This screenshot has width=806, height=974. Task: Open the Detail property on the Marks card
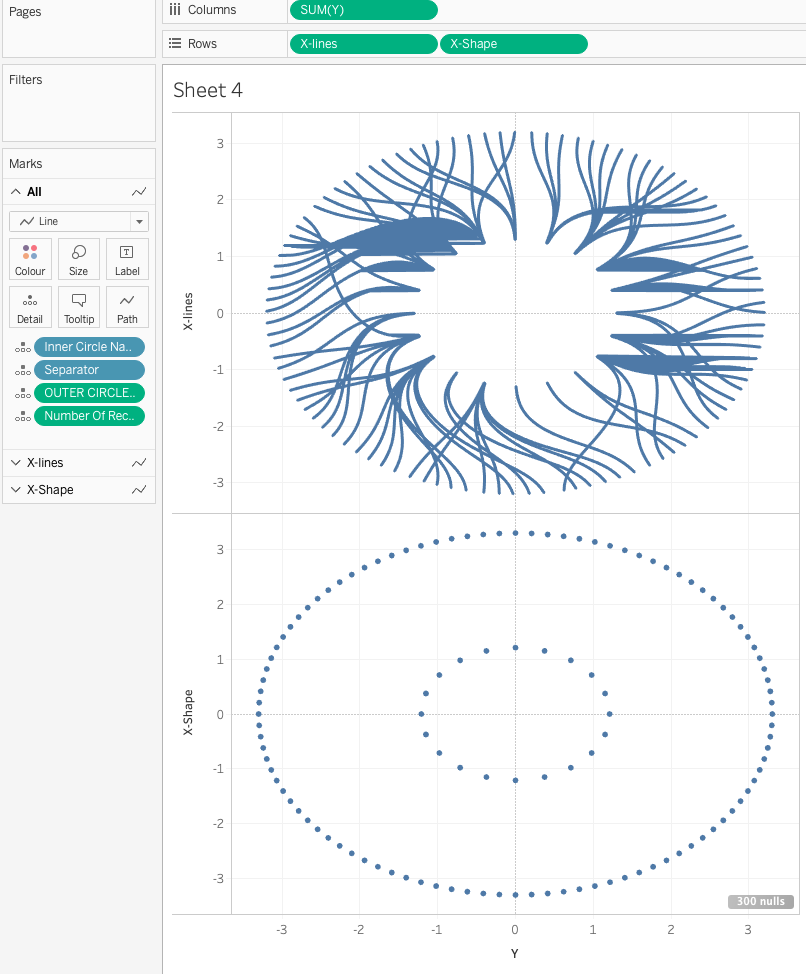pyautogui.click(x=30, y=307)
